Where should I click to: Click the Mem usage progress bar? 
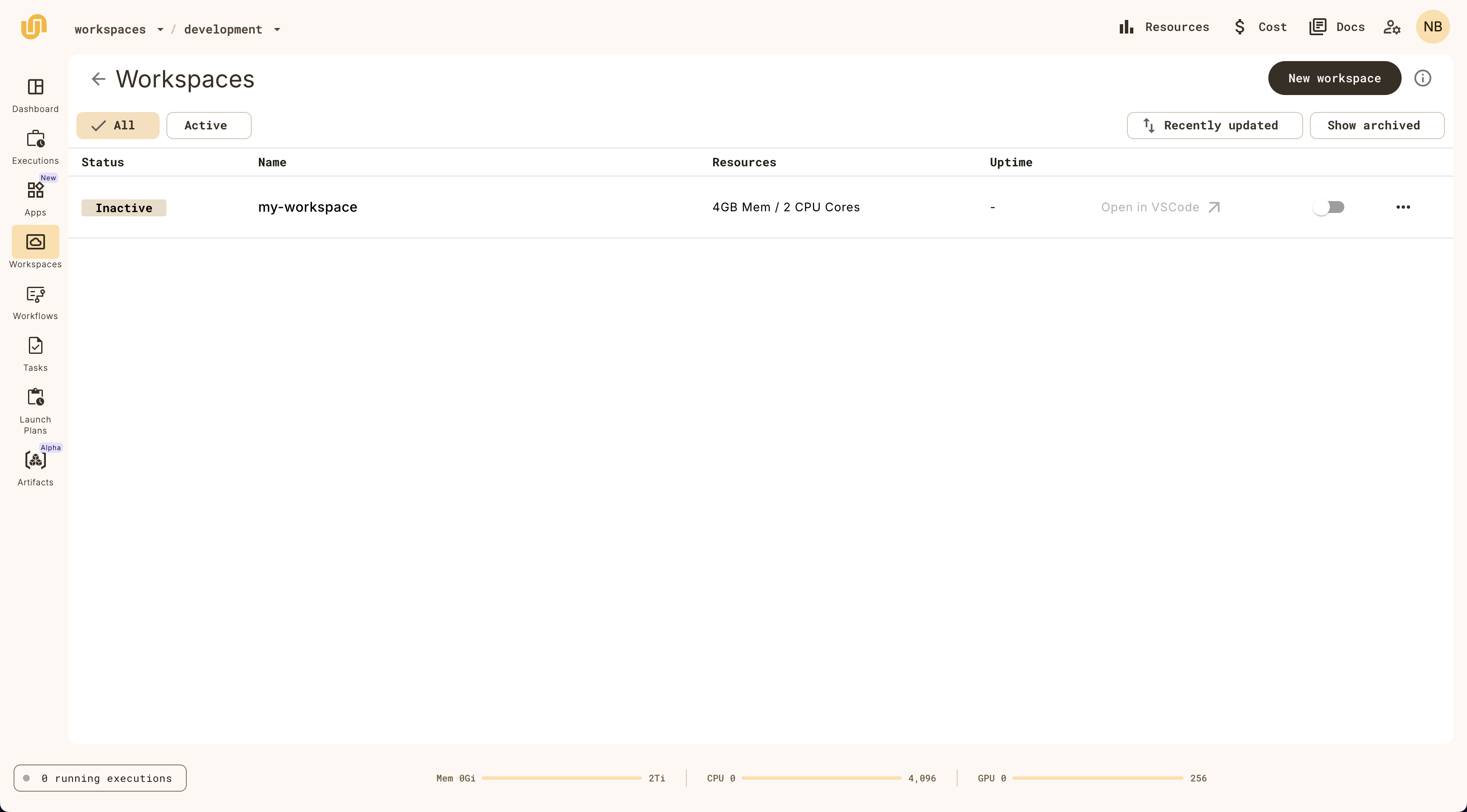coord(562,778)
